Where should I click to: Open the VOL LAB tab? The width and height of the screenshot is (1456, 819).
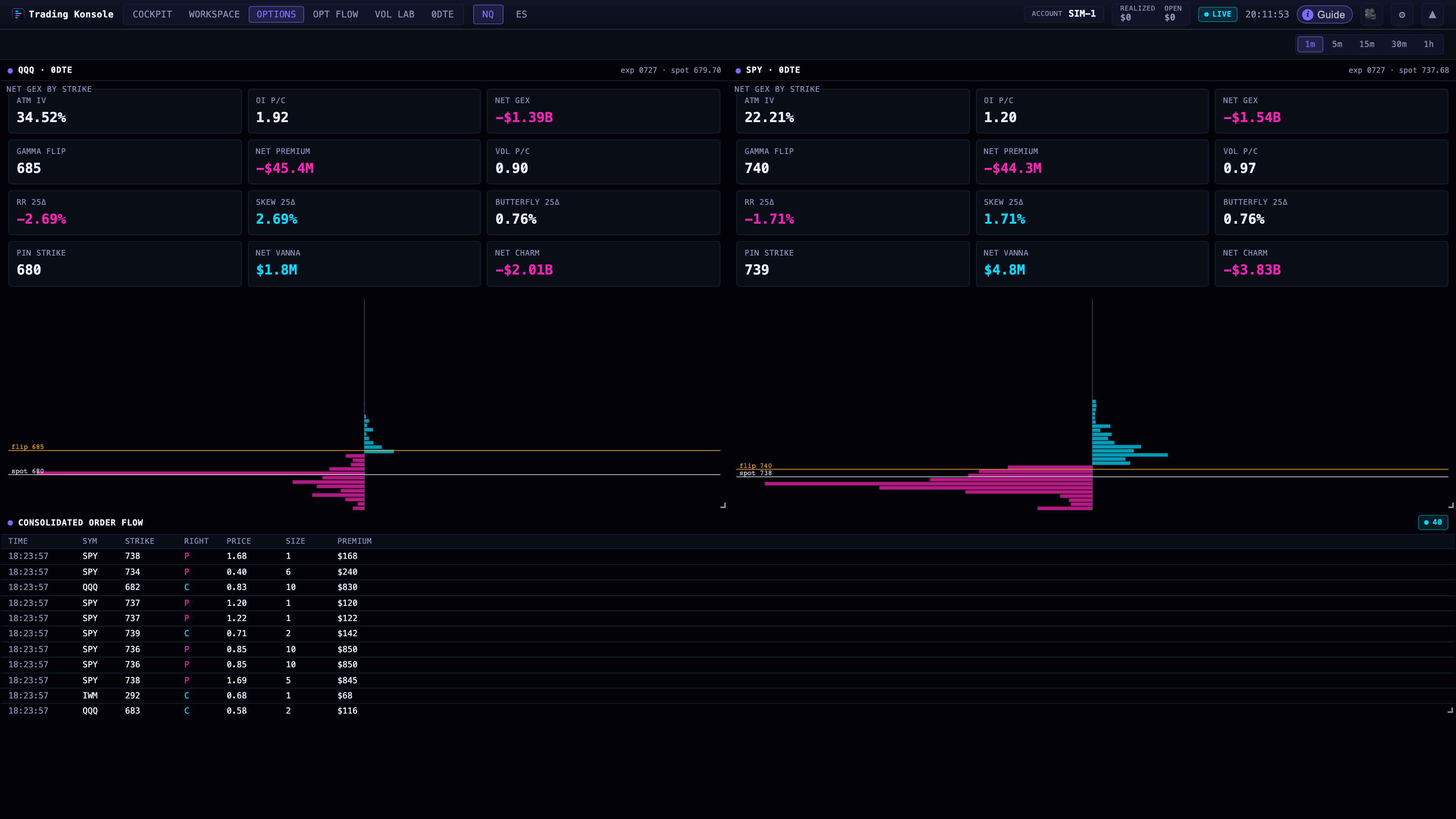(x=394, y=14)
